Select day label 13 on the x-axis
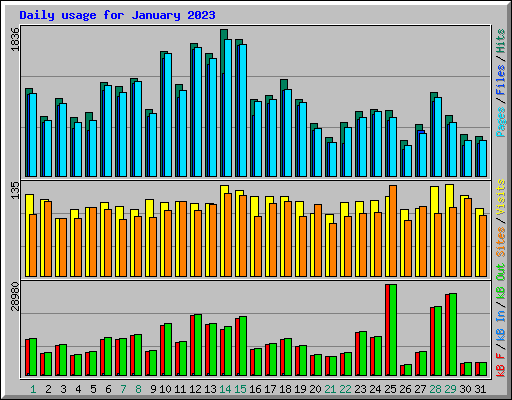The height and width of the screenshot is (400, 512). [x=210, y=389]
